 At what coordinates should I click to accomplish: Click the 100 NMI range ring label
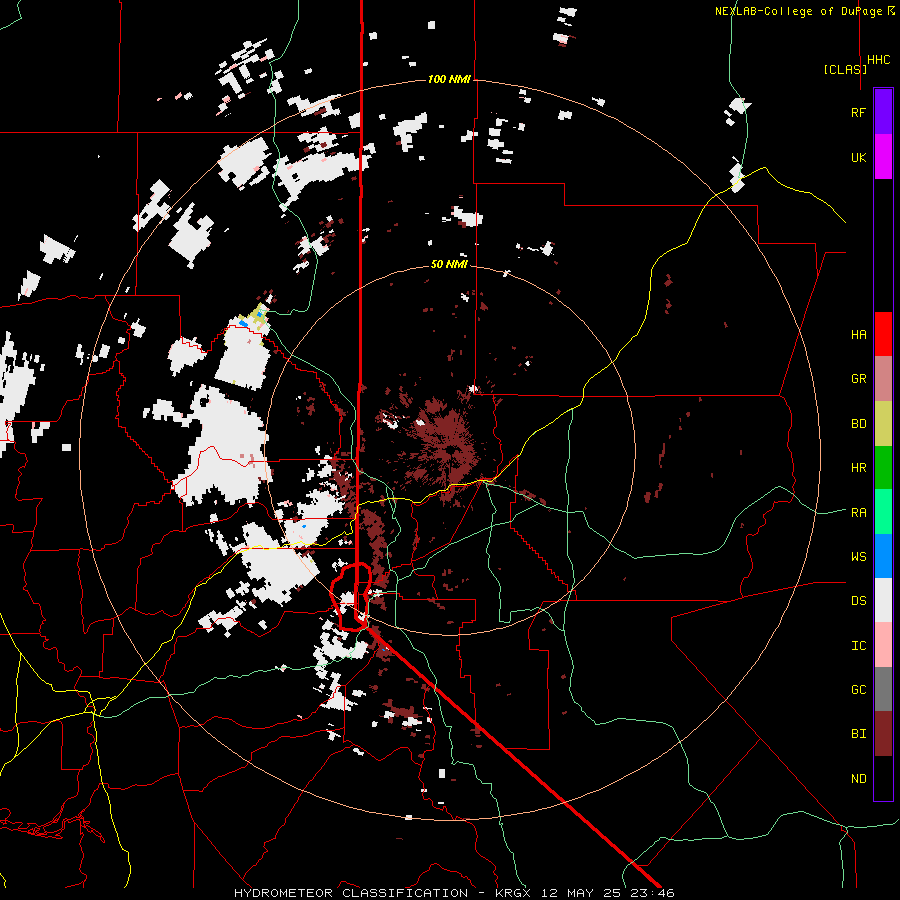pyautogui.click(x=449, y=79)
